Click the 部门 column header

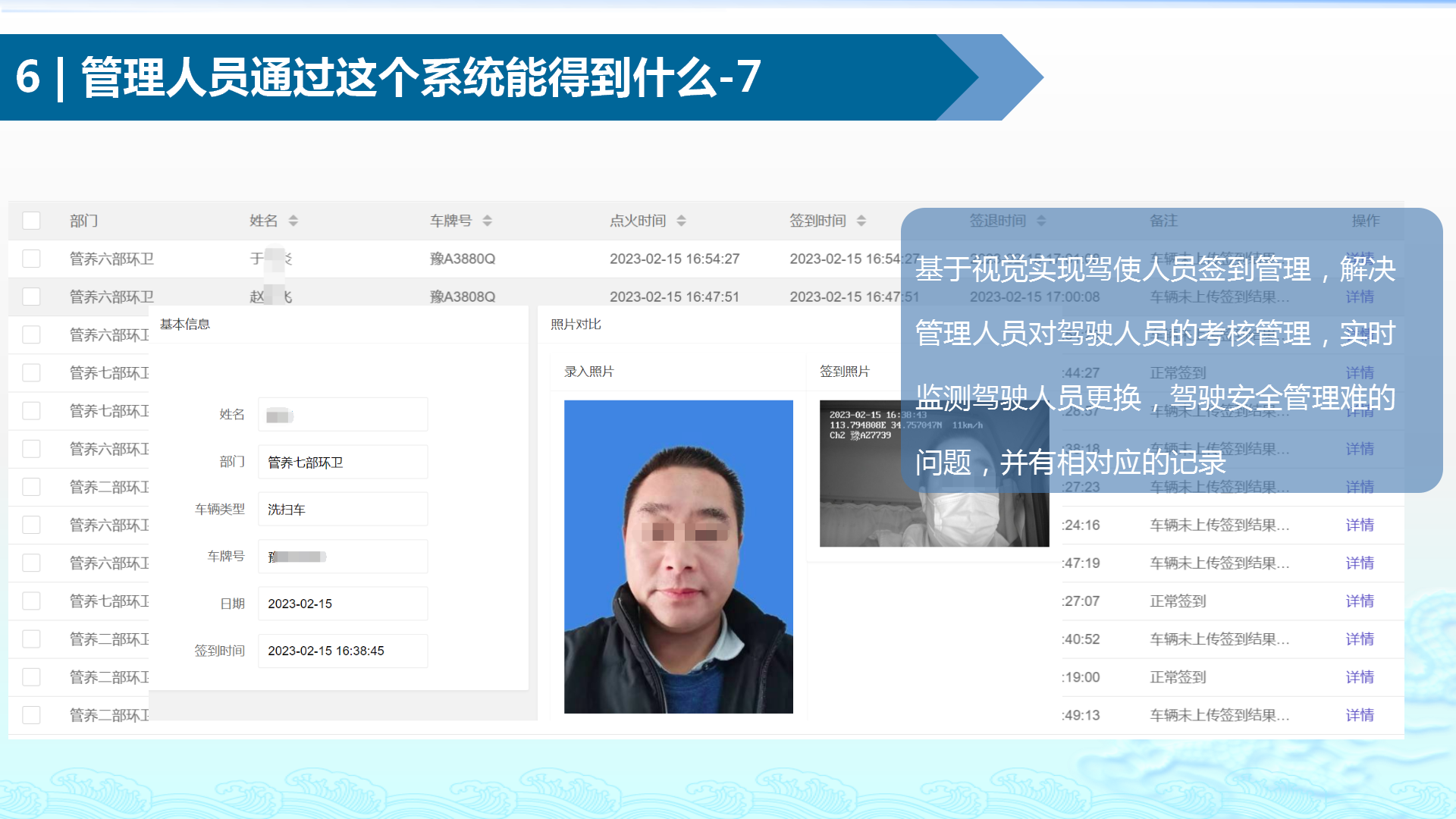[x=84, y=221]
